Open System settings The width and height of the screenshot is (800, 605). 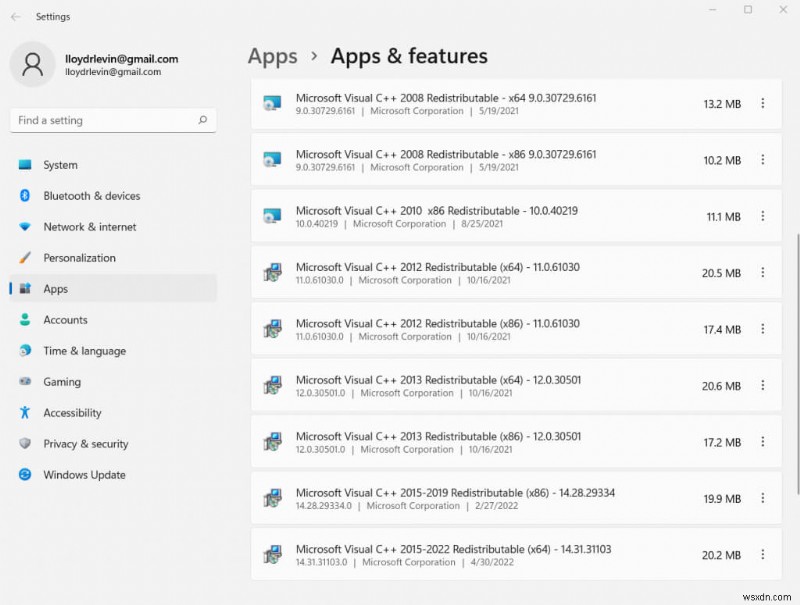coord(113,165)
